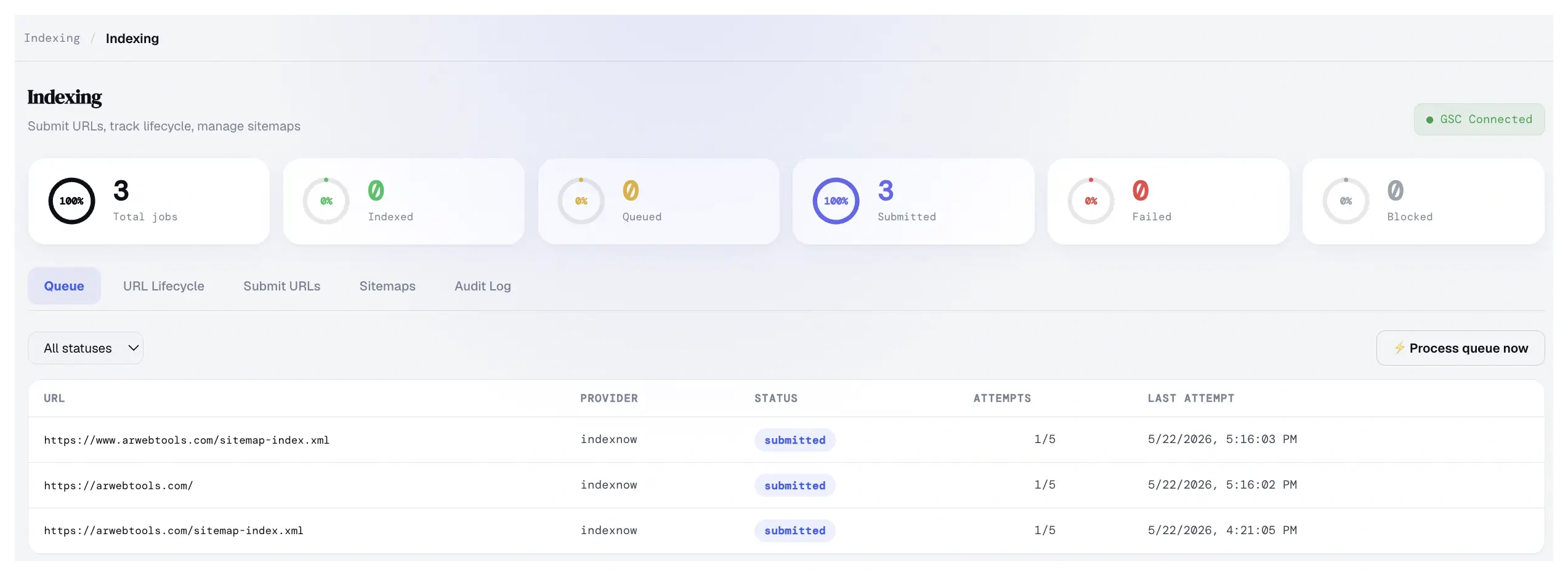
Task: Click the Indexed card label
Action: 390,217
